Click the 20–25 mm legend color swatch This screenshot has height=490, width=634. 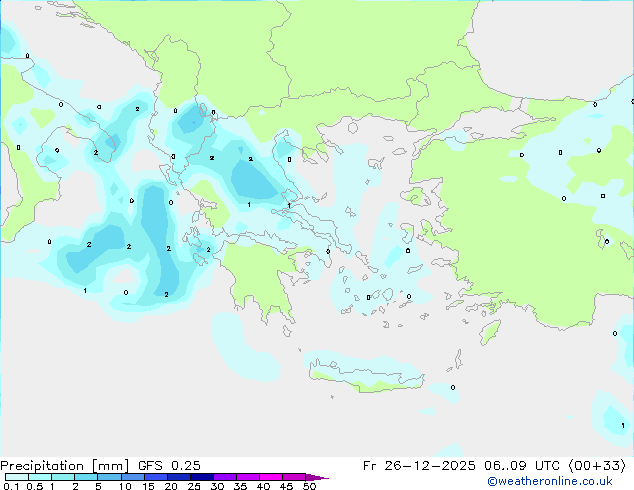point(178,477)
